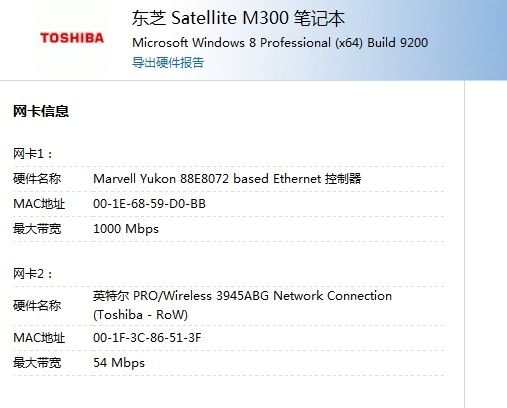The width and height of the screenshot is (507, 408).
Task: Click the MAC地址 label for 网卡1
Action: tap(39, 204)
